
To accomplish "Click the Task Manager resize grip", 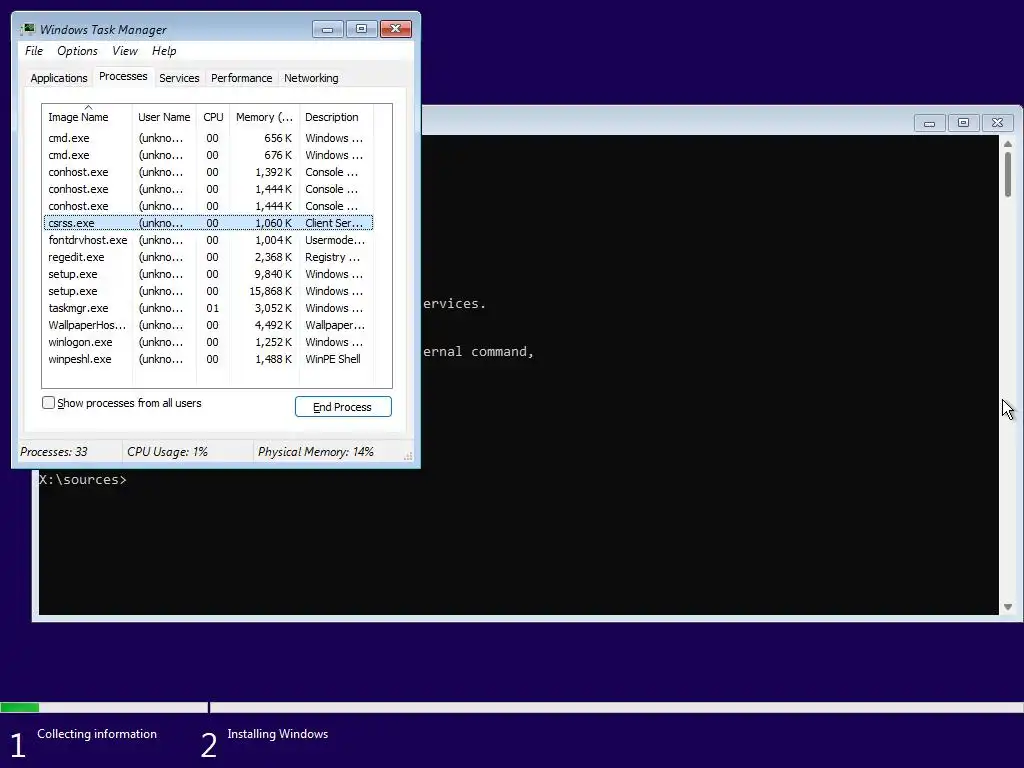I will point(408,456).
